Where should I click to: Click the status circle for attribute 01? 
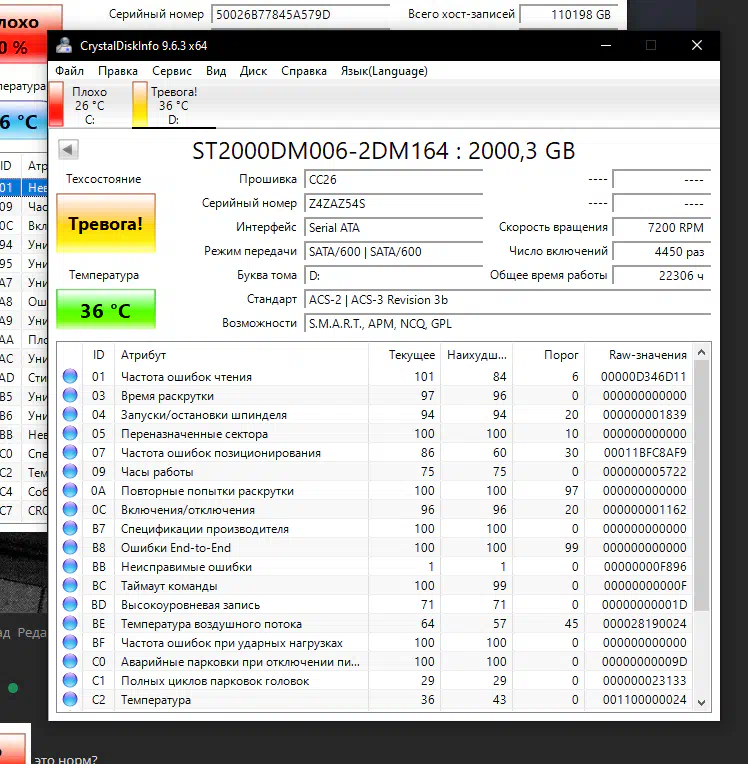70,376
